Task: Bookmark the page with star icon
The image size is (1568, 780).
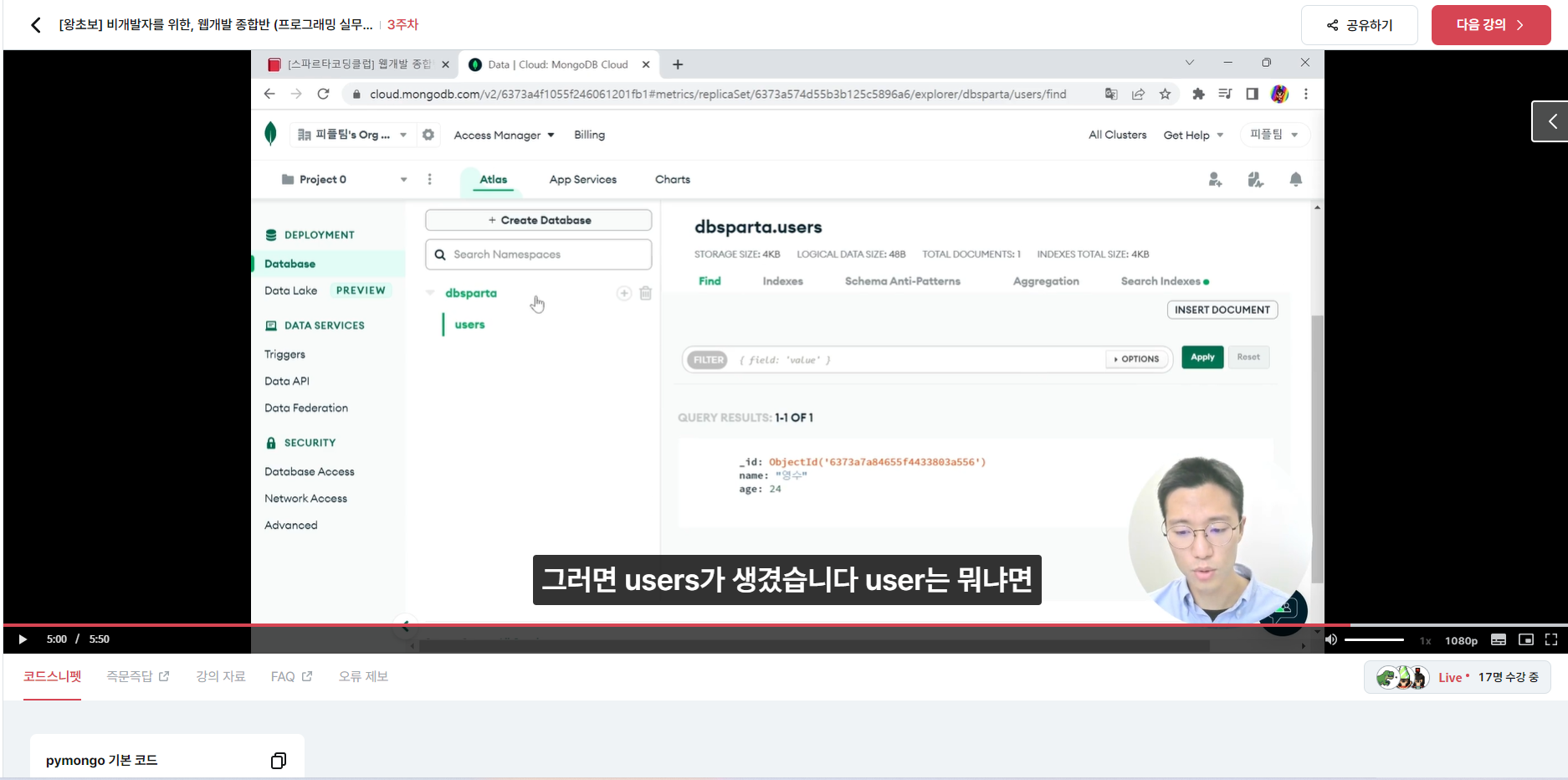Action: 1165,94
